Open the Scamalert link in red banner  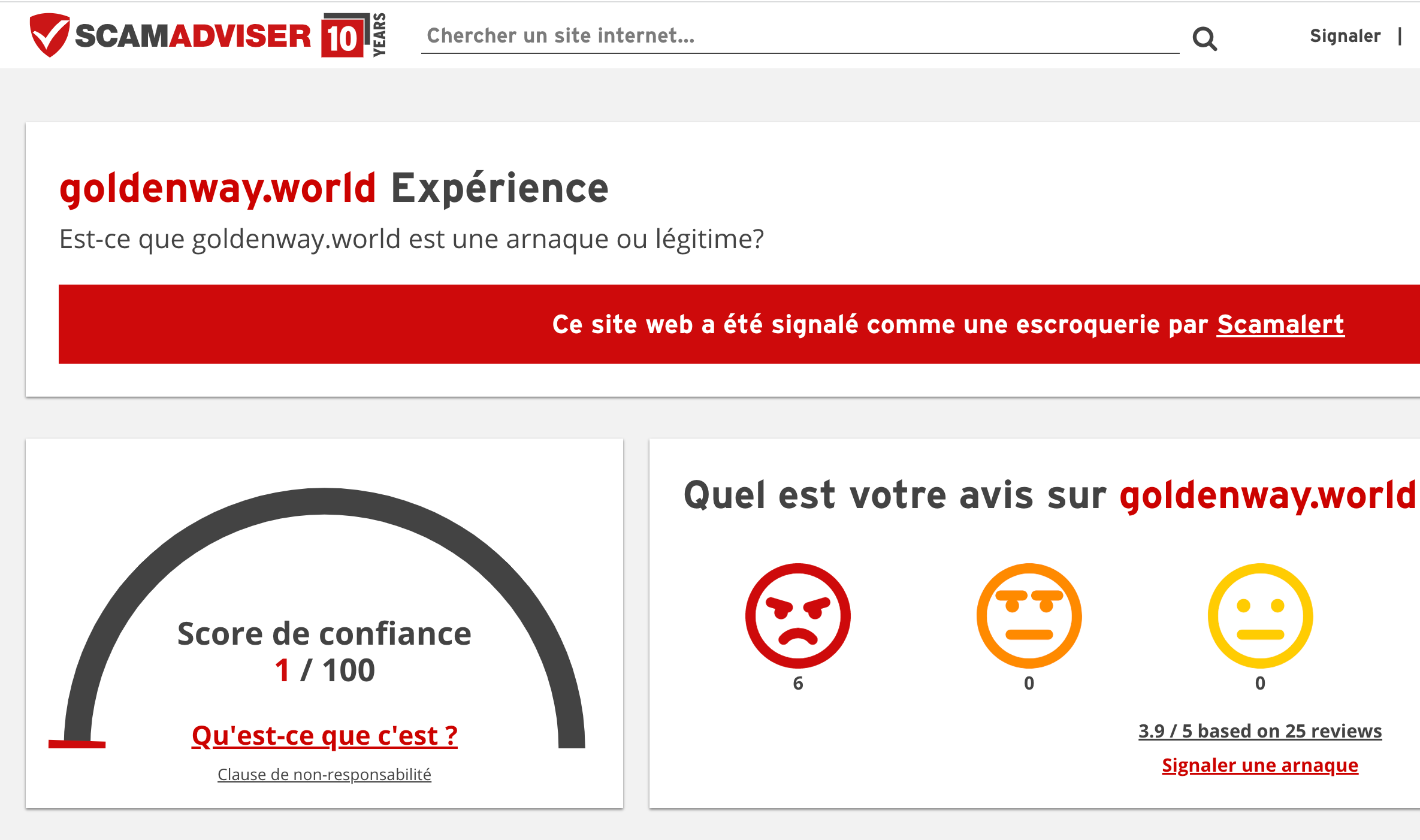coord(1280,324)
